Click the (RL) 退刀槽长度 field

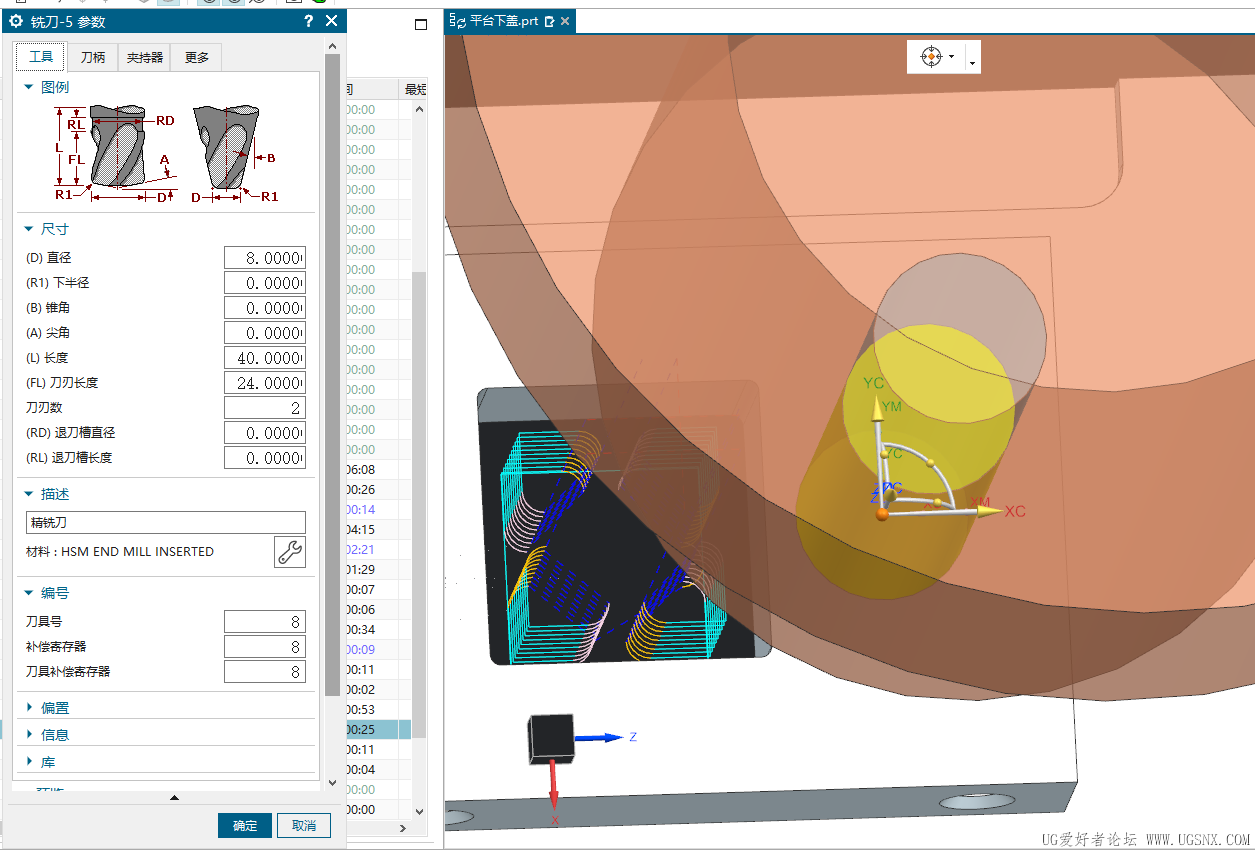(265, 458)
